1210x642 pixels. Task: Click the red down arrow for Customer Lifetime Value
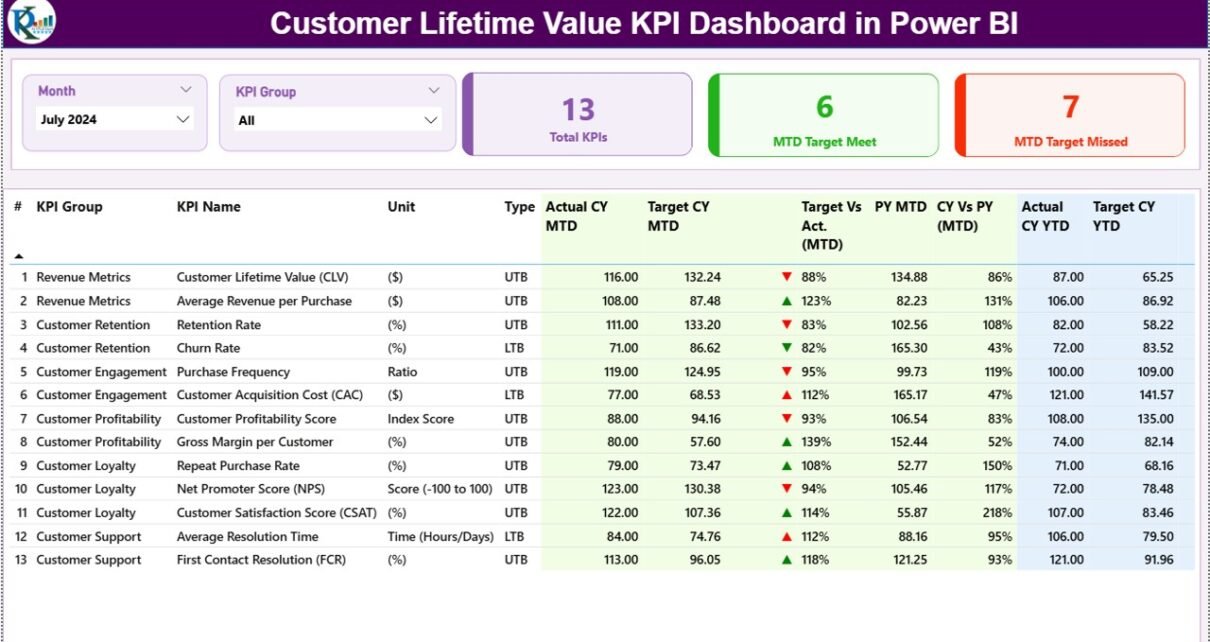point(787,277)
